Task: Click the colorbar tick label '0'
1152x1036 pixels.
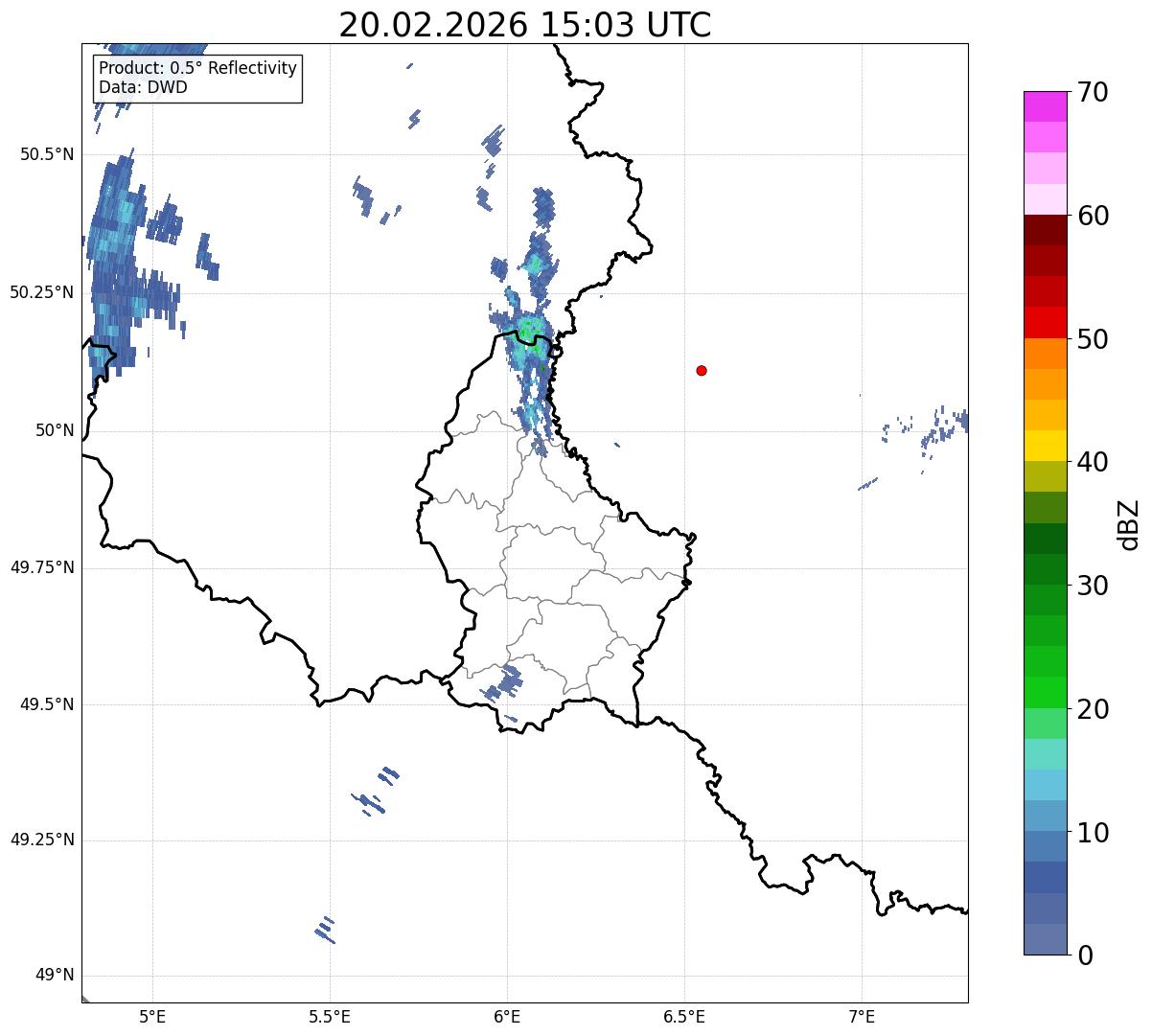Action: tap(1085, 955)
